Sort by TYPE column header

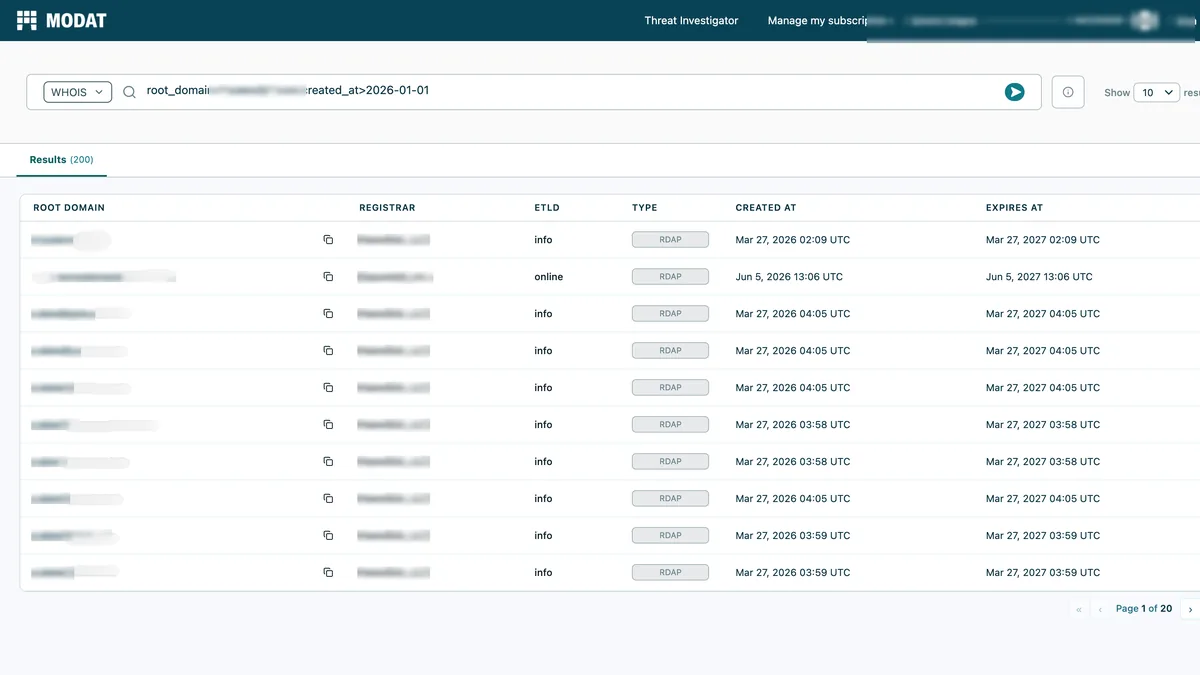[x=645, y=208]
